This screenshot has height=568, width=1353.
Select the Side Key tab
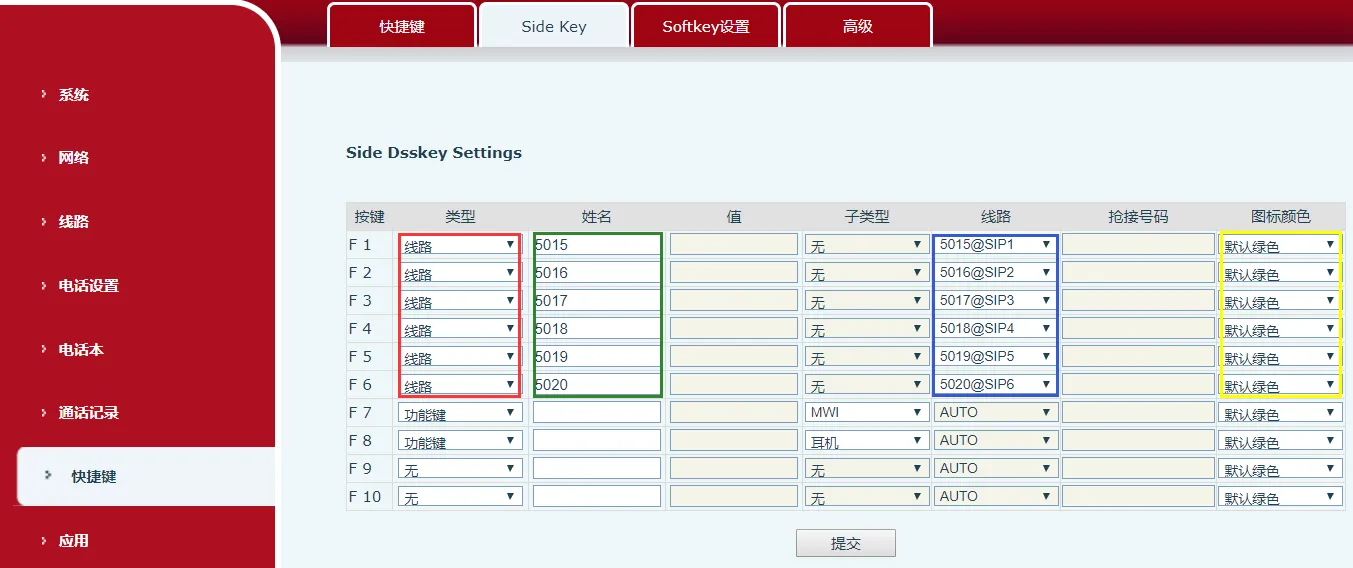point(553,27)
